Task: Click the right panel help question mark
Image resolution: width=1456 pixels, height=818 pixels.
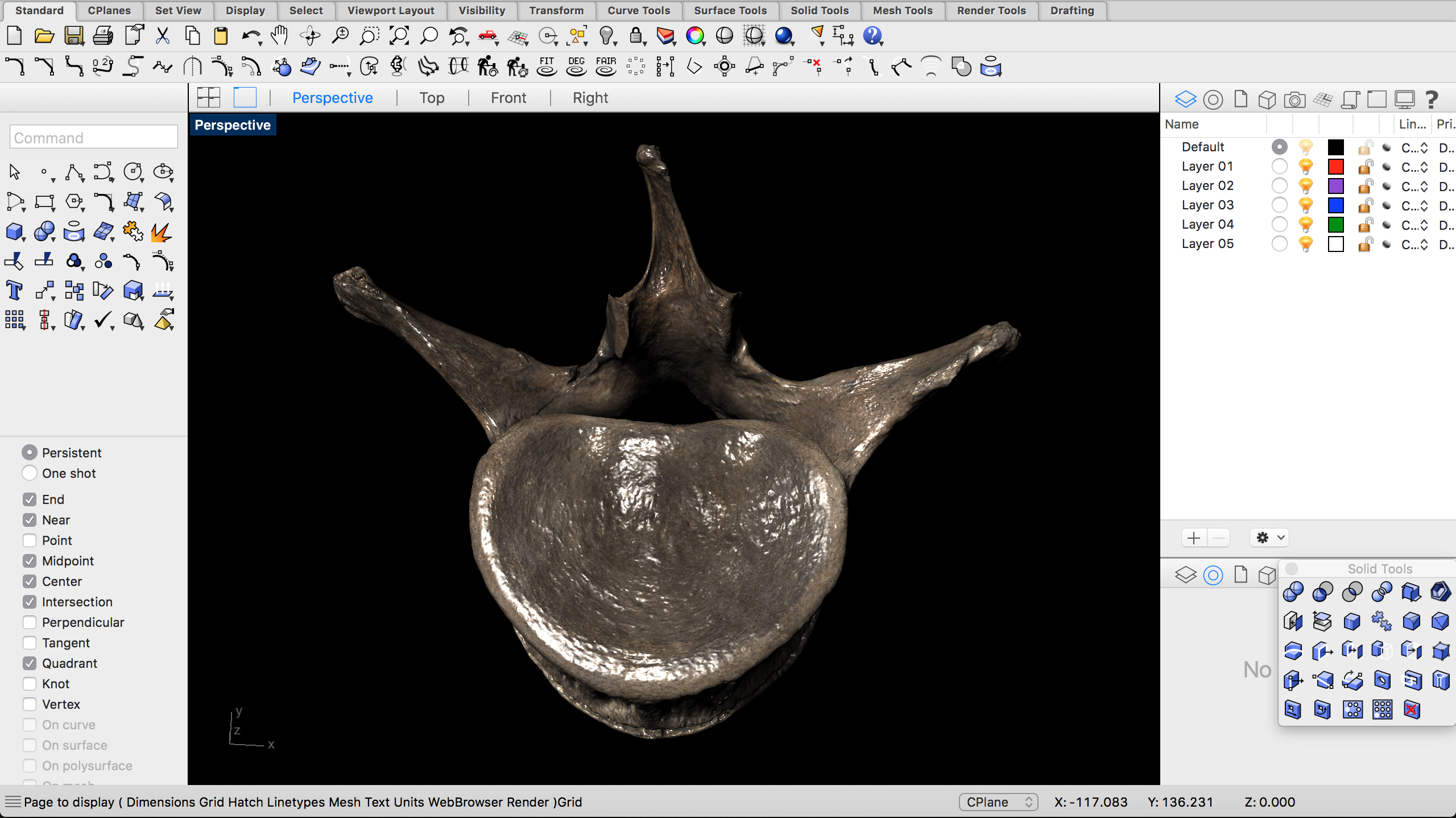Action: [1431, 100]
